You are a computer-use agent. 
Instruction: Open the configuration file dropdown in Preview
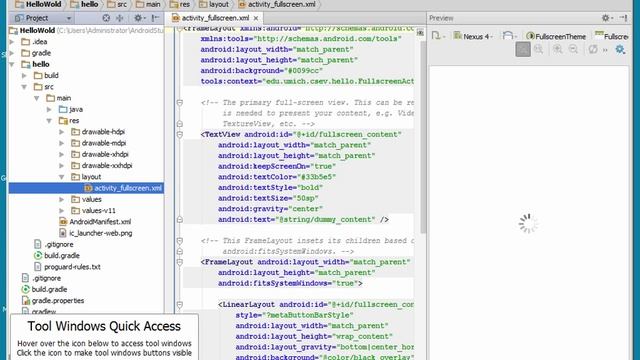coord(438,36)
